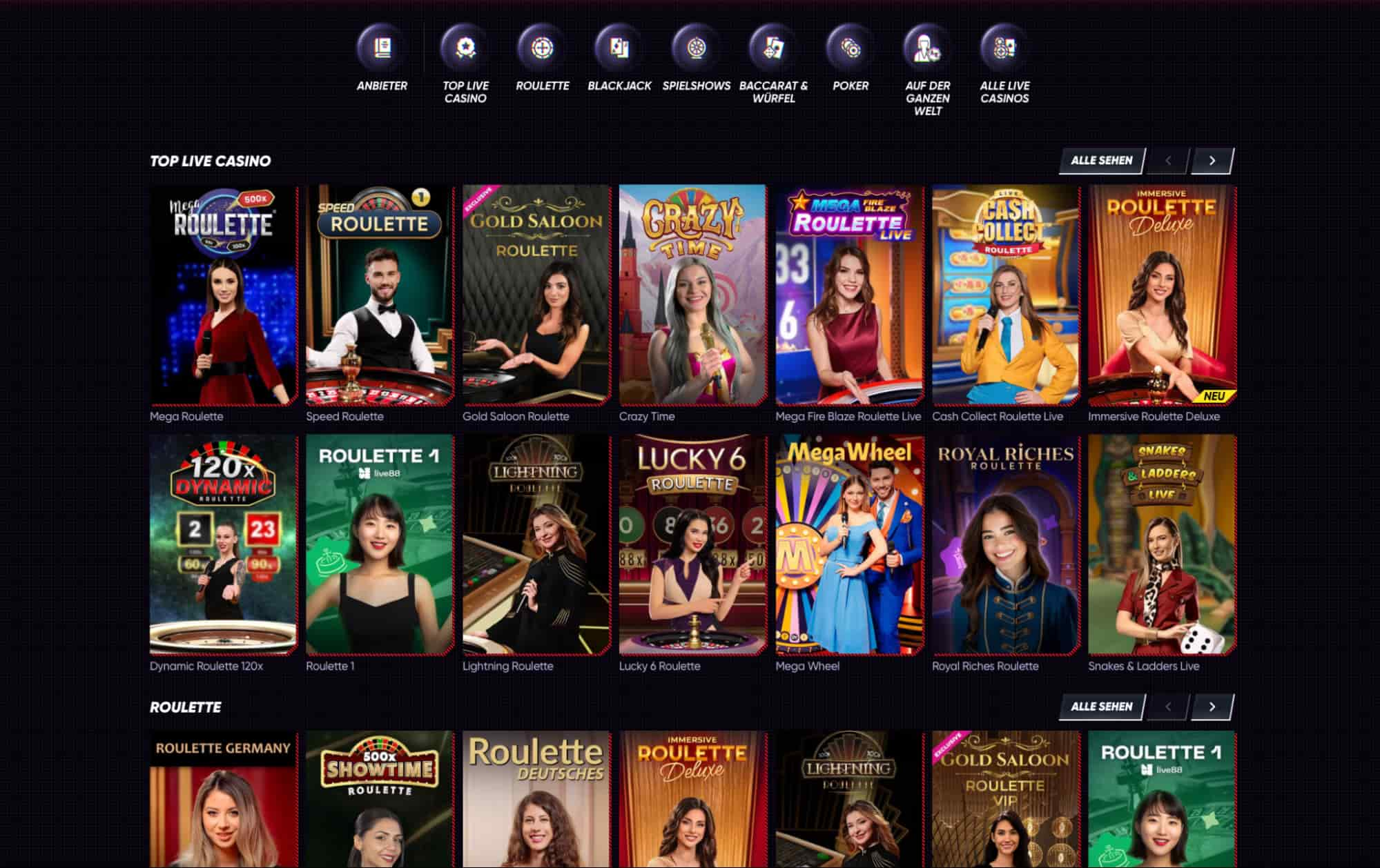Click the Royal Riches Roulette caption
This screenshot has height=868, width=1380.
pyautogui.click(x=985, y=666)
